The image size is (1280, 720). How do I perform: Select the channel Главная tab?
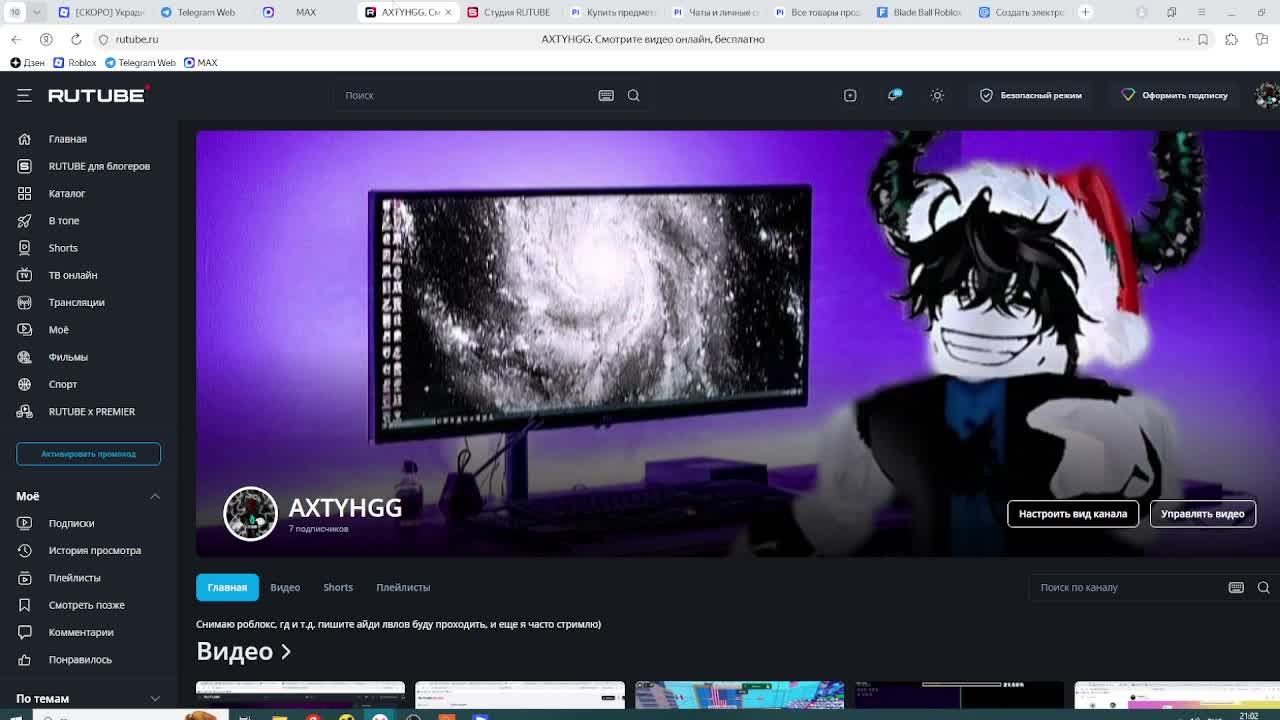click(x=227, y=587)
